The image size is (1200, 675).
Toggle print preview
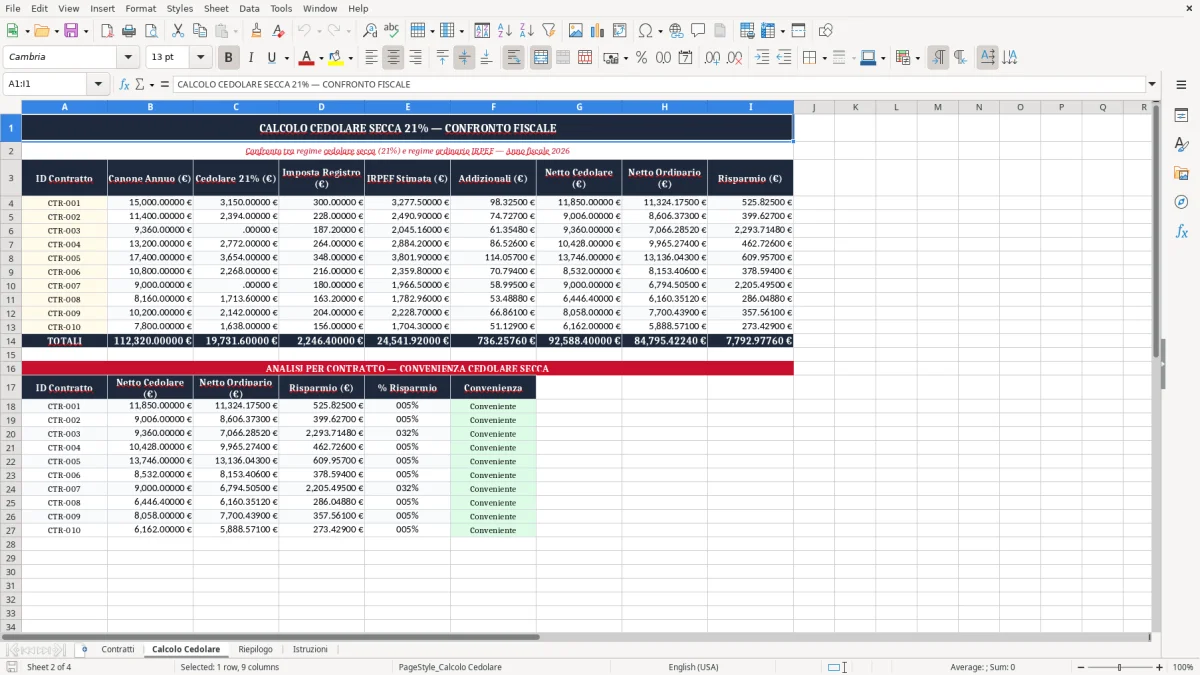tap(150, 31)
